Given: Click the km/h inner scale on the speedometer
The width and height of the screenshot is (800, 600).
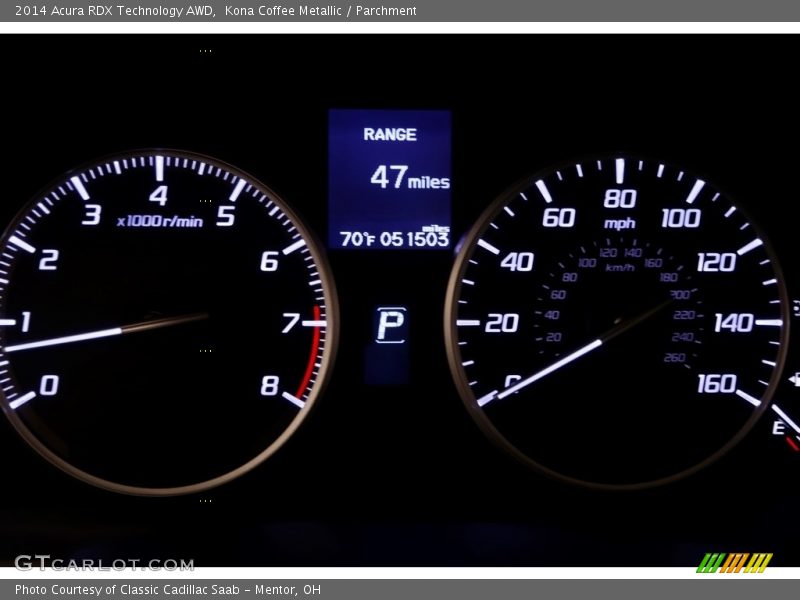Looking at the screenshot, I should point(619,266).
